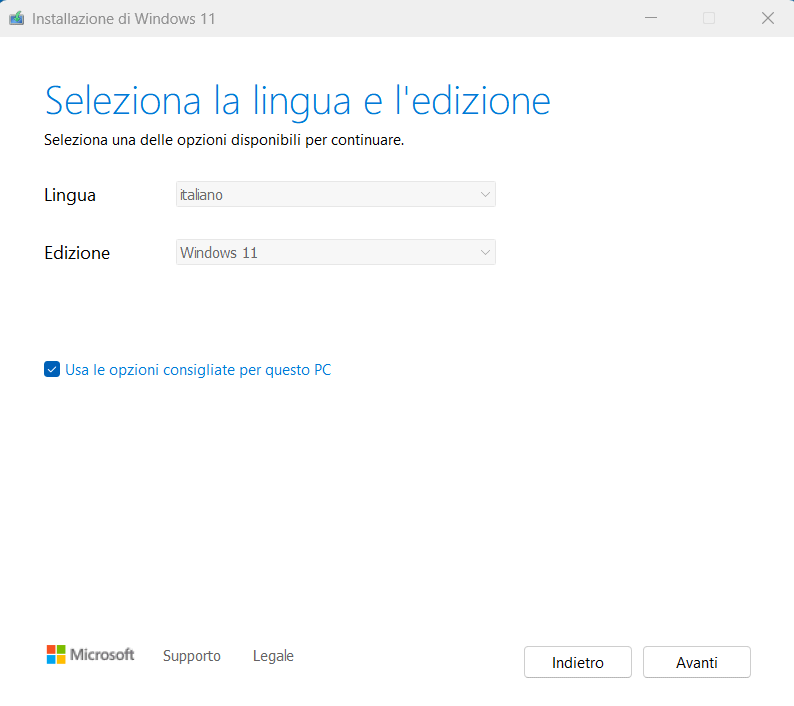This screenshot has width=794, height=706.
Task: Go to next step with Avanti button
Action: 697,662
